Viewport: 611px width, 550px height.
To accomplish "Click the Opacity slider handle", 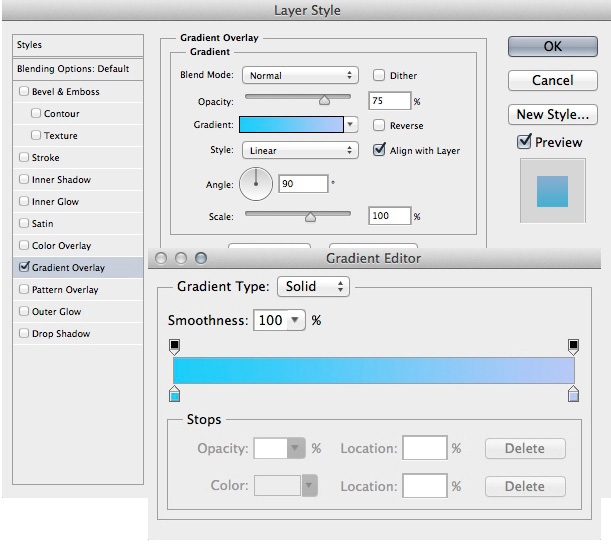I will click(x=324, y=100).
